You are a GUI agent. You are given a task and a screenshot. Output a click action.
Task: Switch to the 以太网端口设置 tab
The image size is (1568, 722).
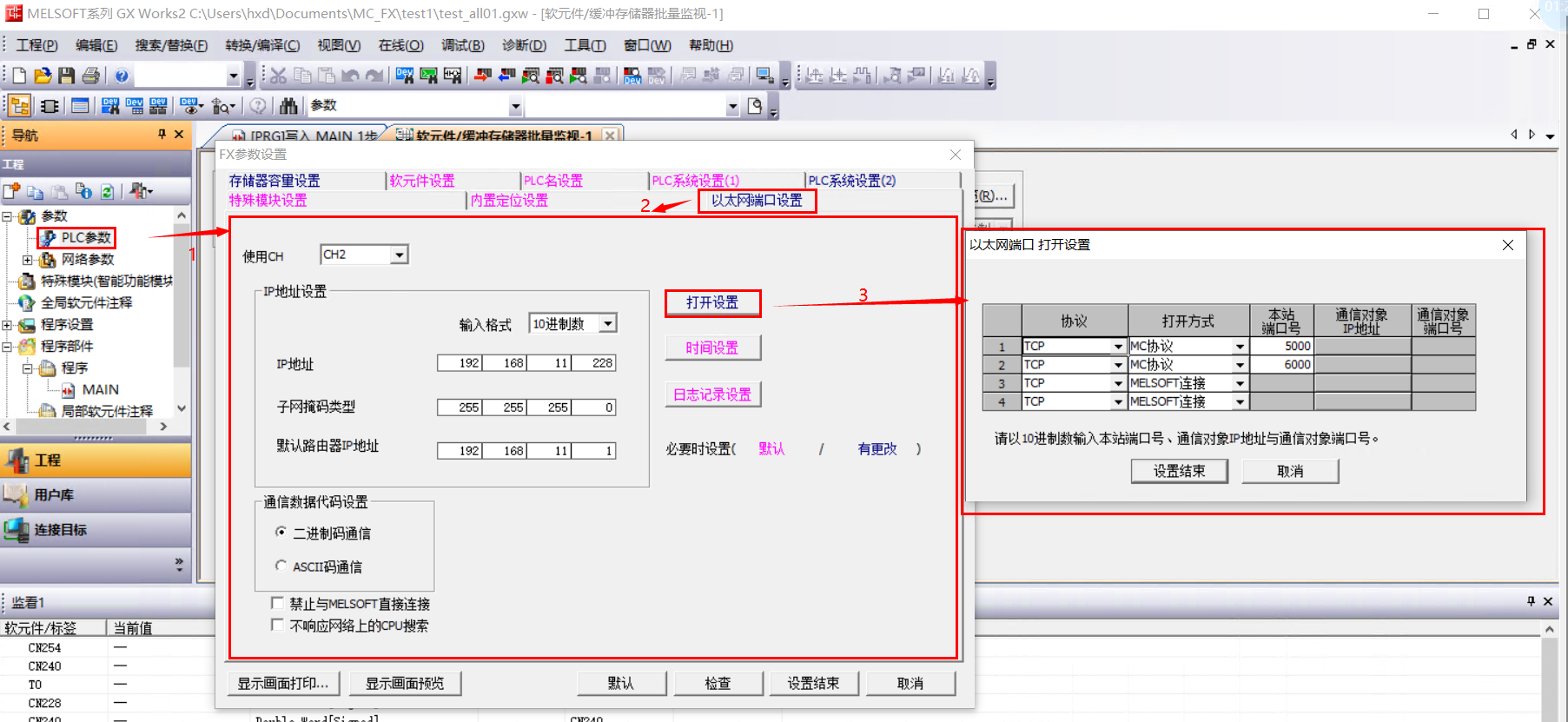pyautogui.click(x=757, y=201)
